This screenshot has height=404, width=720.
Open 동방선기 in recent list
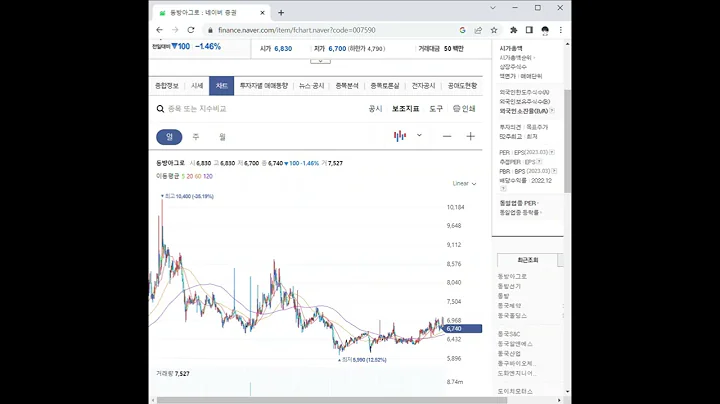coord(509,286)
